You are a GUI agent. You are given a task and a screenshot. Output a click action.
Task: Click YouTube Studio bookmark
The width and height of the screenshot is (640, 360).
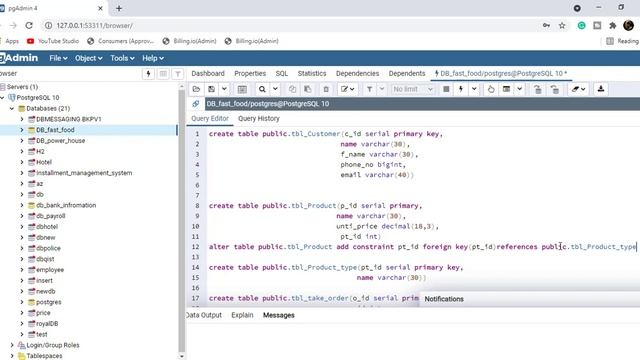coord(53,41)
